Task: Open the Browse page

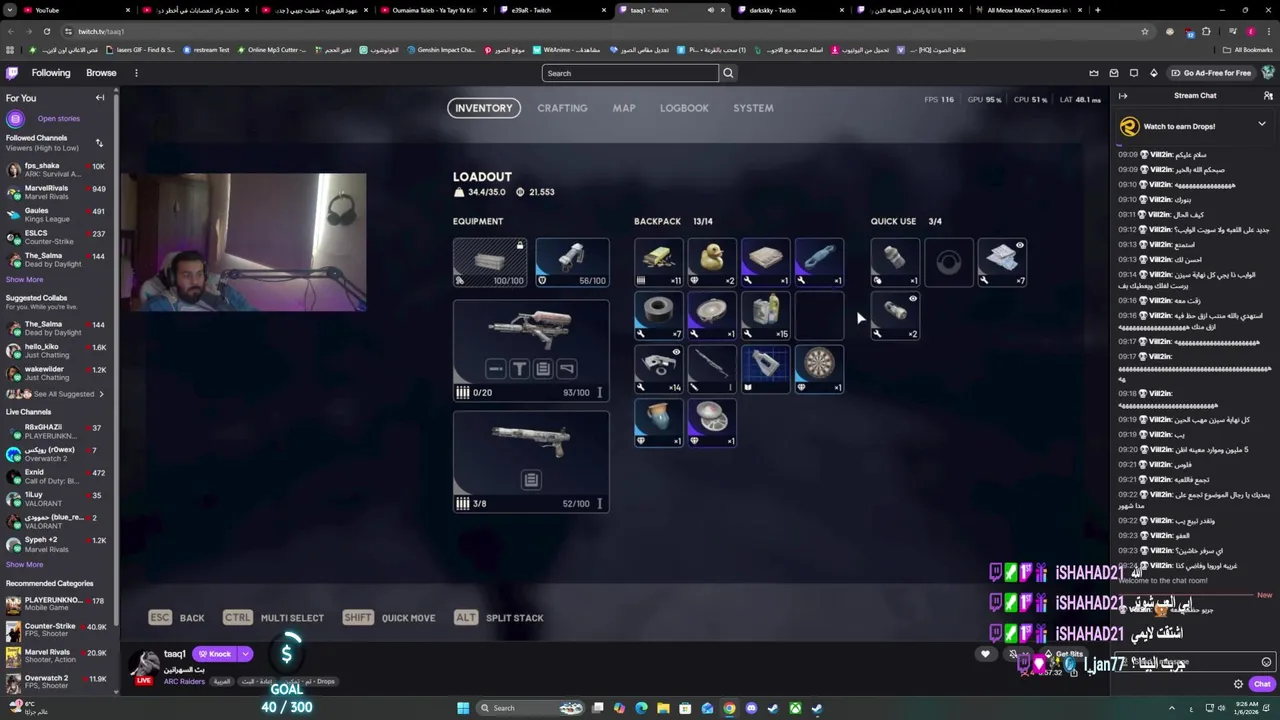Action: (101, 73)
